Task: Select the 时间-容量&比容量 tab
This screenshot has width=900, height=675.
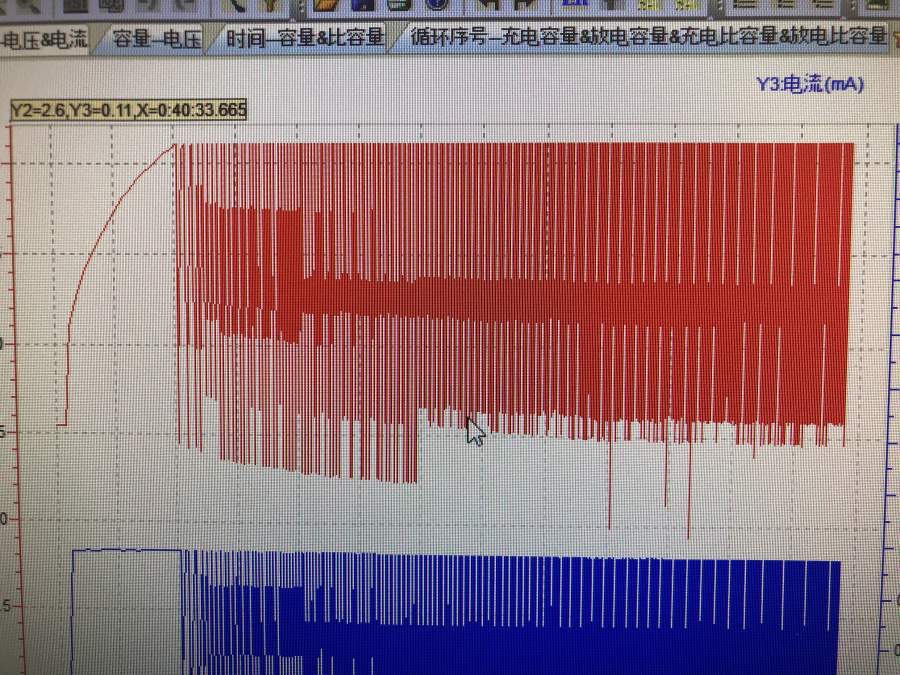Action: (304, 38)
